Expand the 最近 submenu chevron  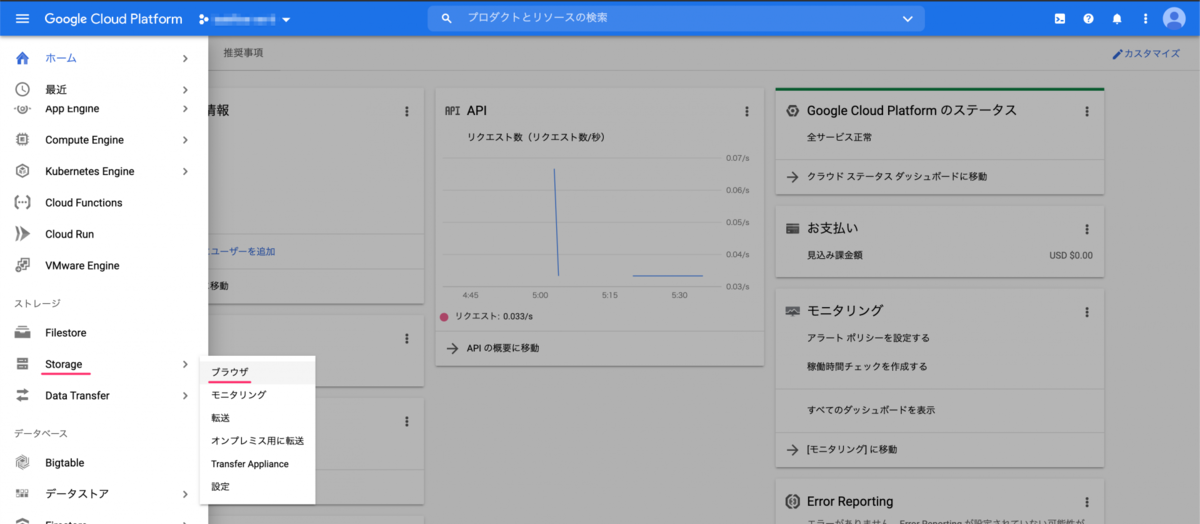[x=185, y=90]
